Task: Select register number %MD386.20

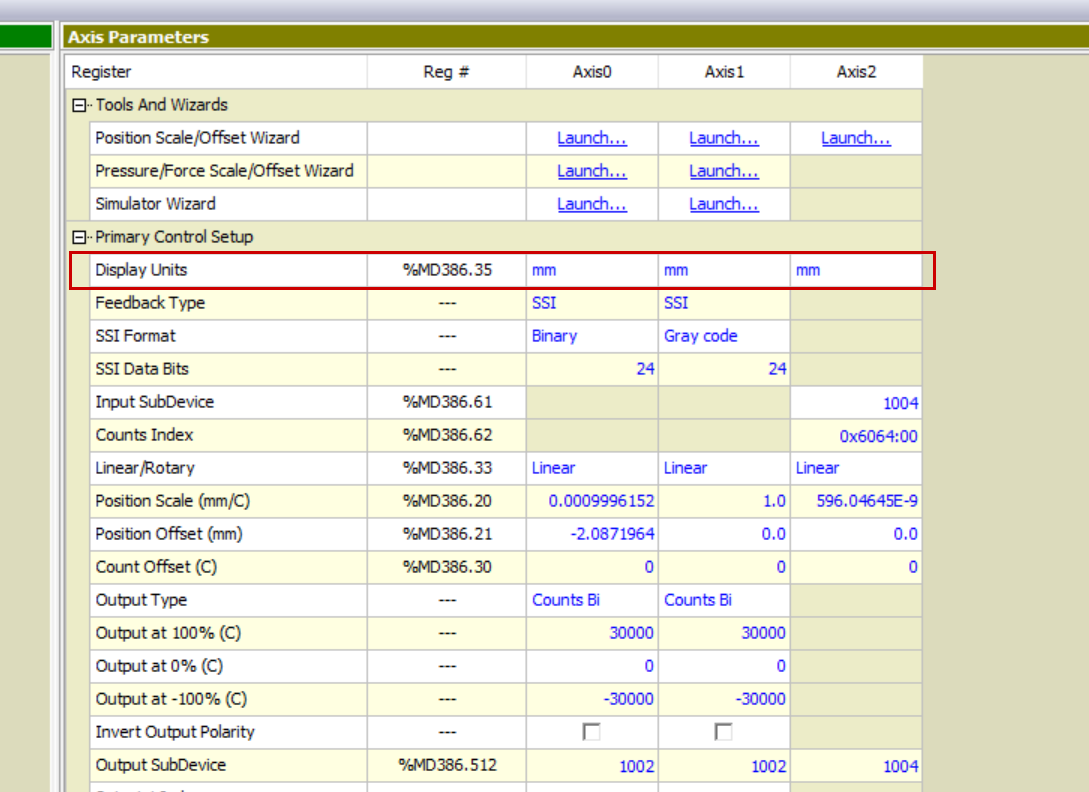Action: [x=447, y=501]
